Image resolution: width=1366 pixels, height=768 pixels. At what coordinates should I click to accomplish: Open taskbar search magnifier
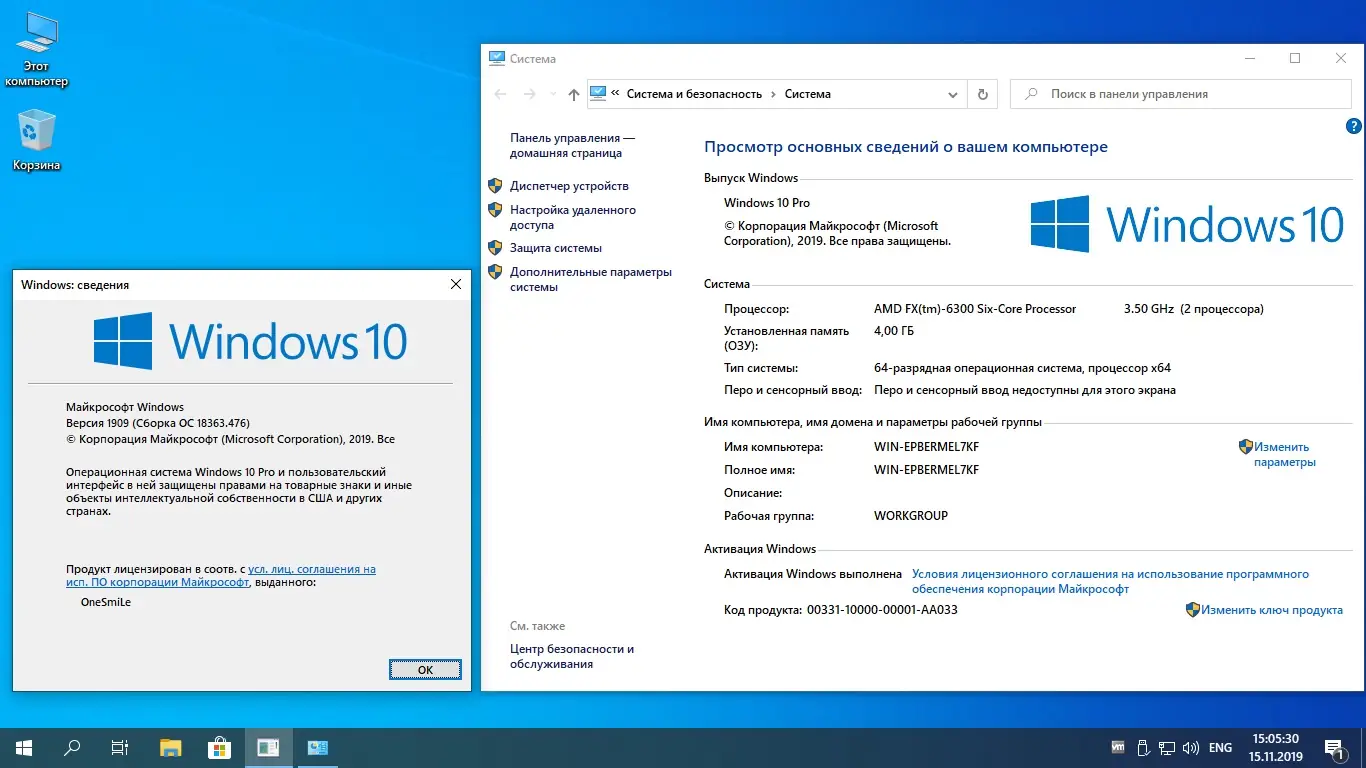click(72, 747)
